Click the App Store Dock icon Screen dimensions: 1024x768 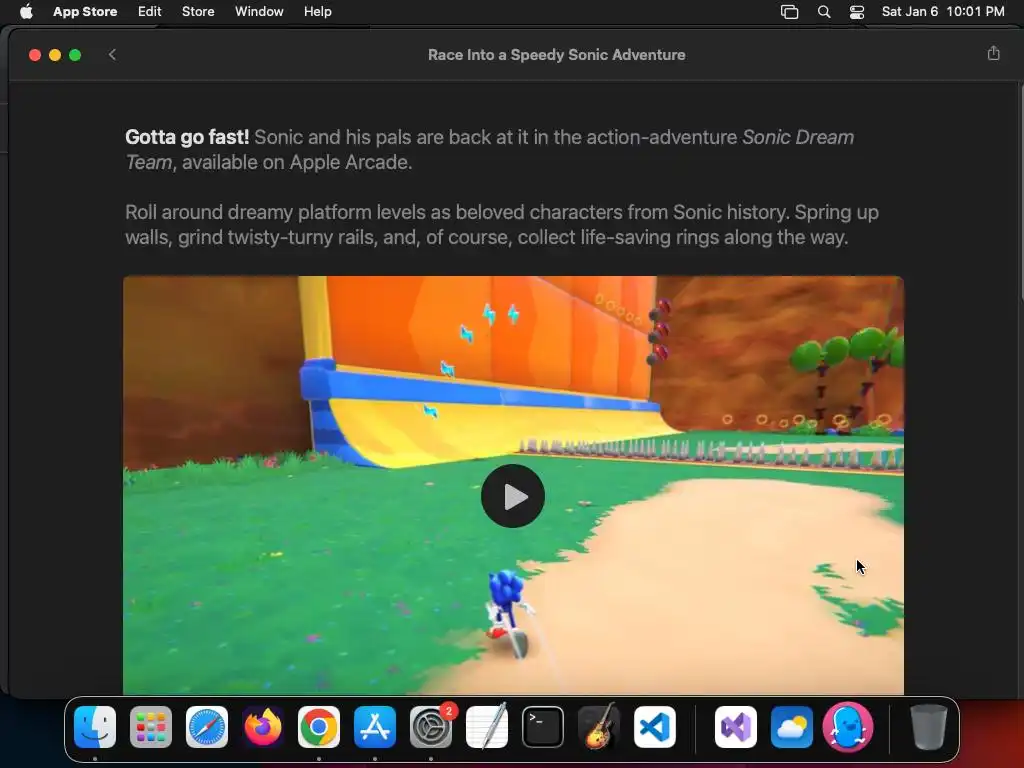click(375, 727)
